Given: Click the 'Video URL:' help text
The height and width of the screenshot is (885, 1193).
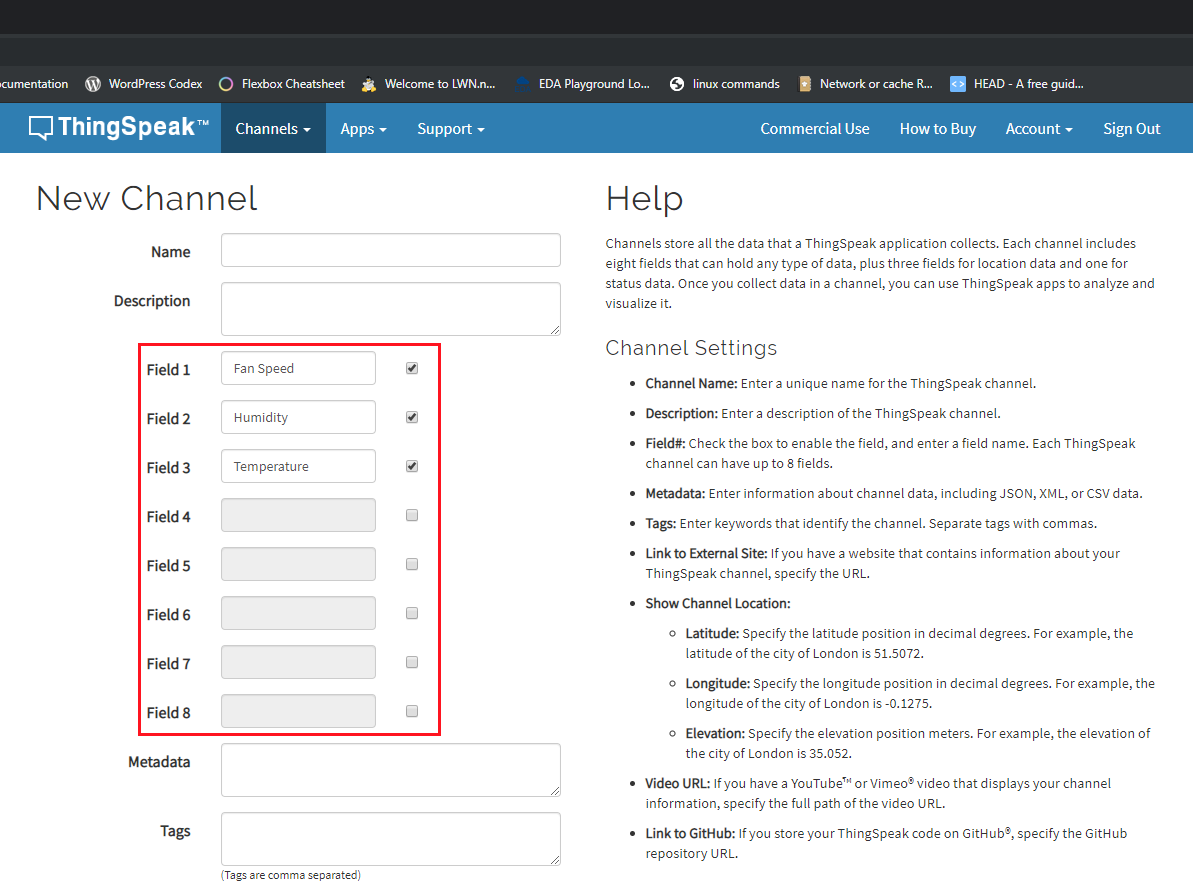Looking at the screenshot, I should [x=678, y=783].
